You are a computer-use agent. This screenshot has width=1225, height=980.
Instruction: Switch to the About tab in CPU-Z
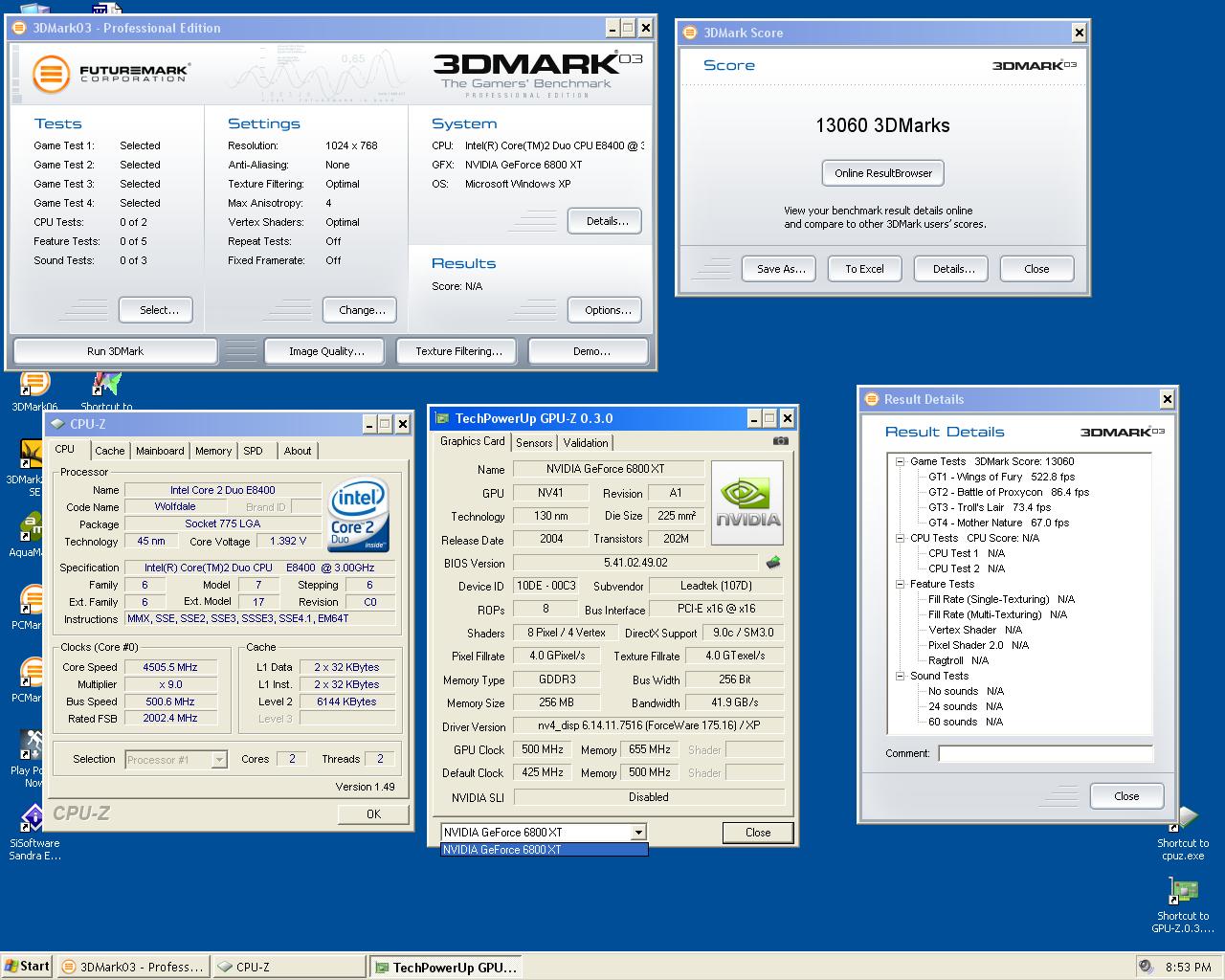[298, 451]
